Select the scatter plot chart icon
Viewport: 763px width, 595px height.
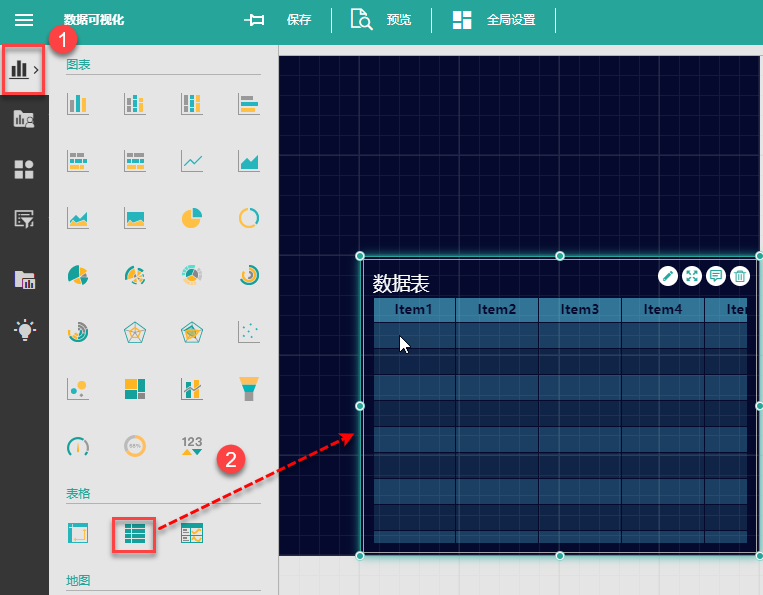point(249,331)
